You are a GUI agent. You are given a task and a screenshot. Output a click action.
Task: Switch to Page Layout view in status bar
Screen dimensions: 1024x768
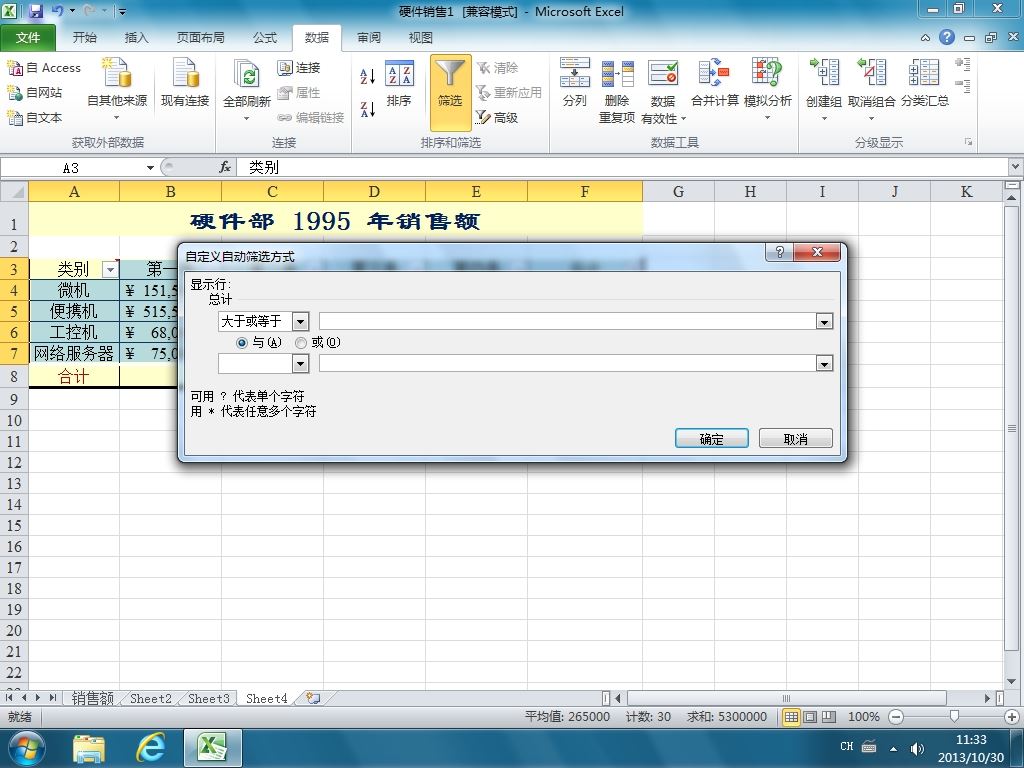pos(810,716)
